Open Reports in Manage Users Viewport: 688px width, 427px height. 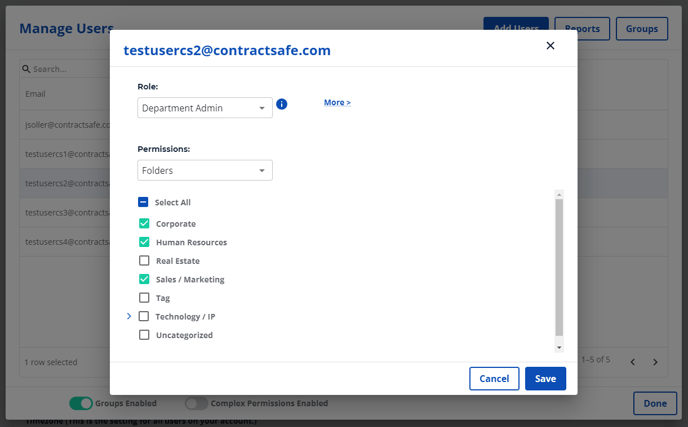[x=582, y=29]
